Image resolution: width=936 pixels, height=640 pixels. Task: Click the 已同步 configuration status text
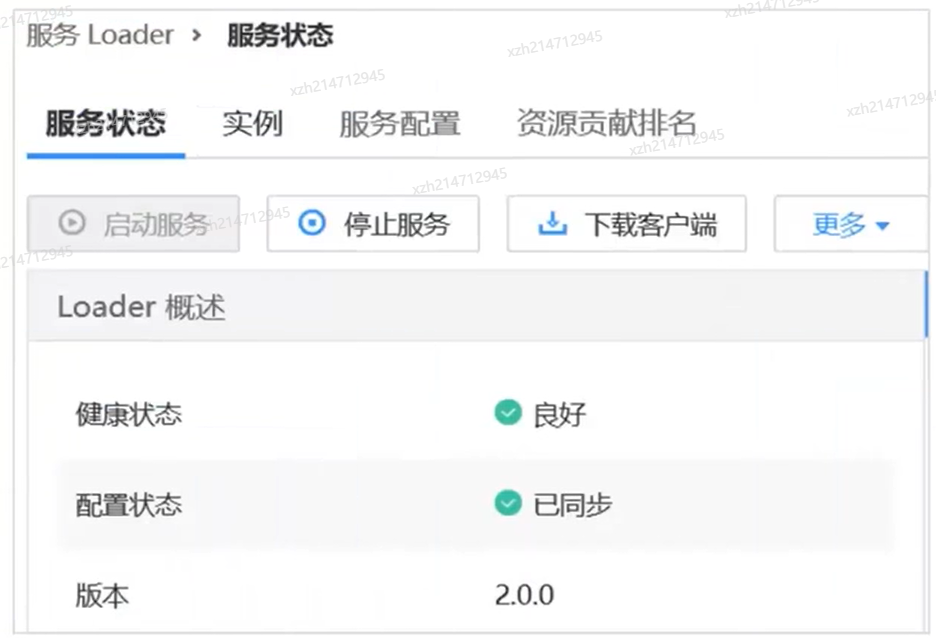click(572, 504)
